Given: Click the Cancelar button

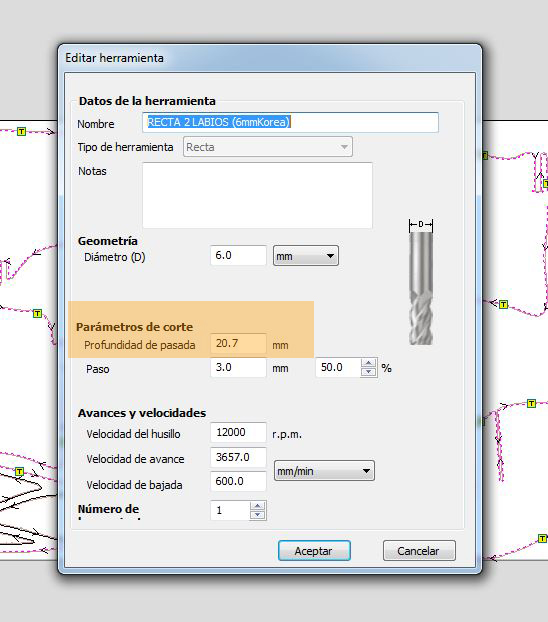Looking at the screenshot, I should tap(419, 551).
